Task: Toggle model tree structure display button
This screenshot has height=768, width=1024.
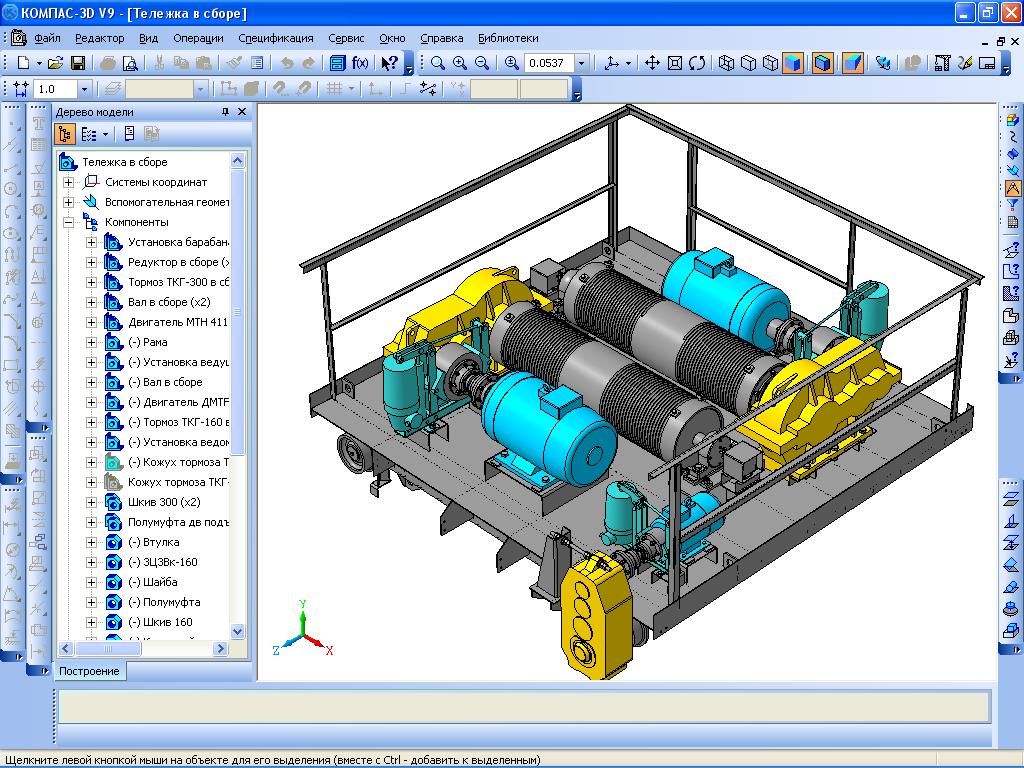Action: tap(65, 133)
